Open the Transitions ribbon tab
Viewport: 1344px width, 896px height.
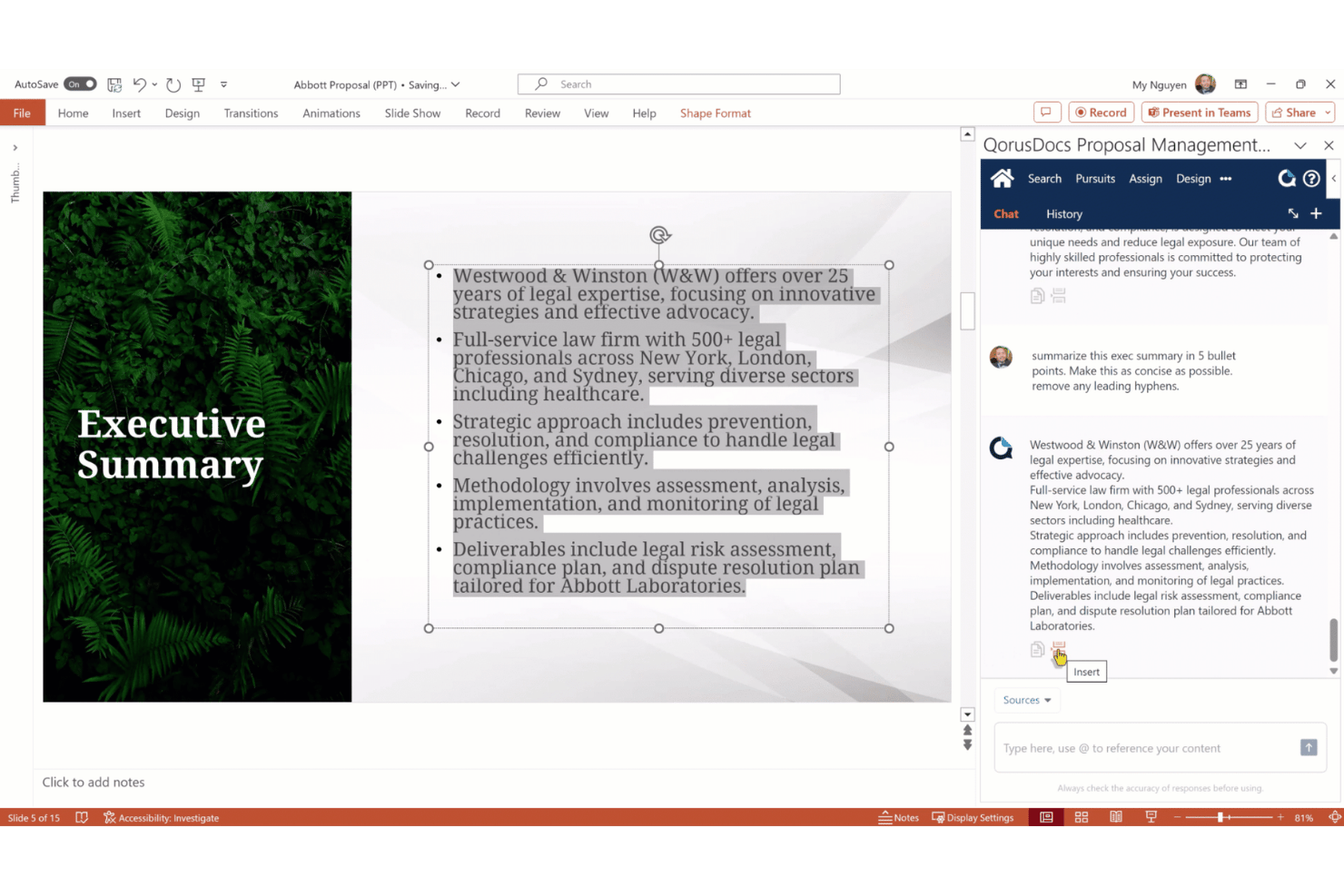(x=251, y=113)
